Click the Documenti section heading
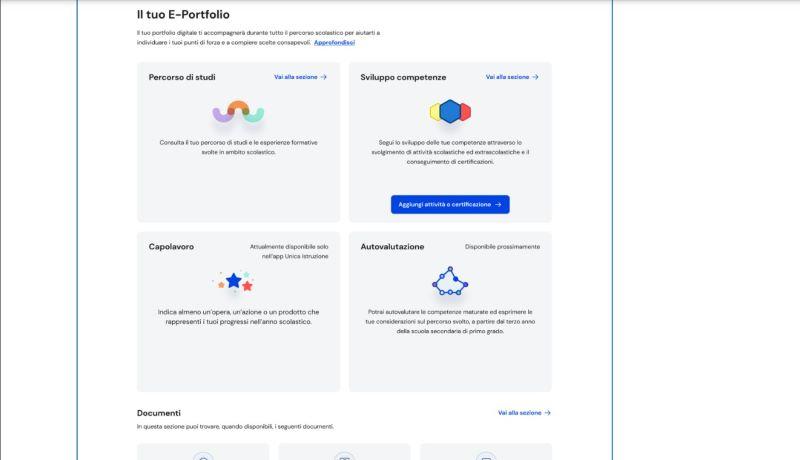The image size is (800, 460). coord(159,413)
